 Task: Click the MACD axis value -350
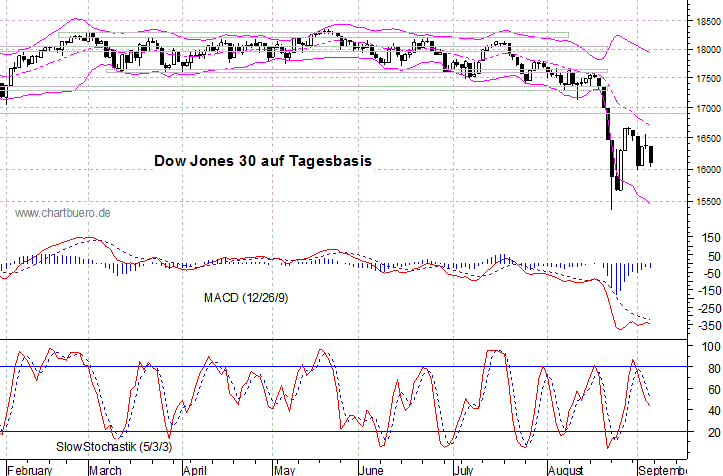point(709,326)
